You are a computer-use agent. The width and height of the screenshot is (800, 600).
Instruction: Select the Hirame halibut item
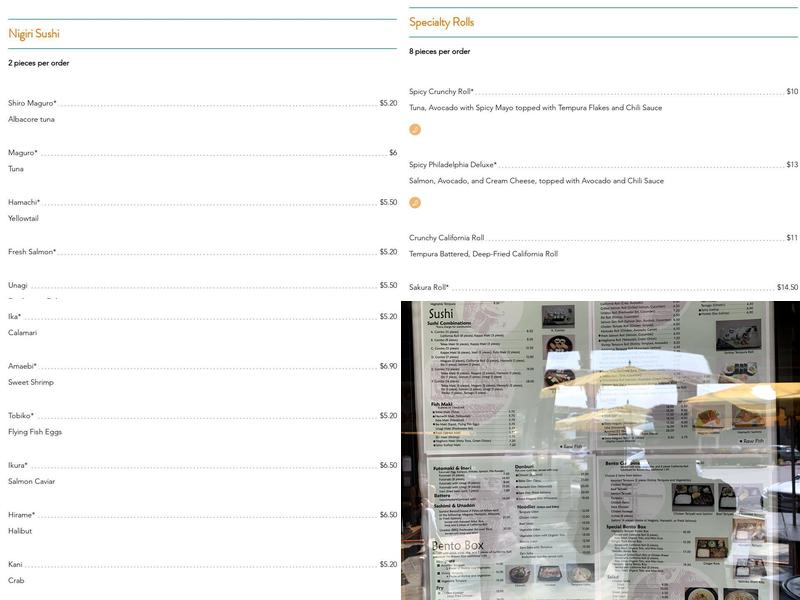(22, 515)
